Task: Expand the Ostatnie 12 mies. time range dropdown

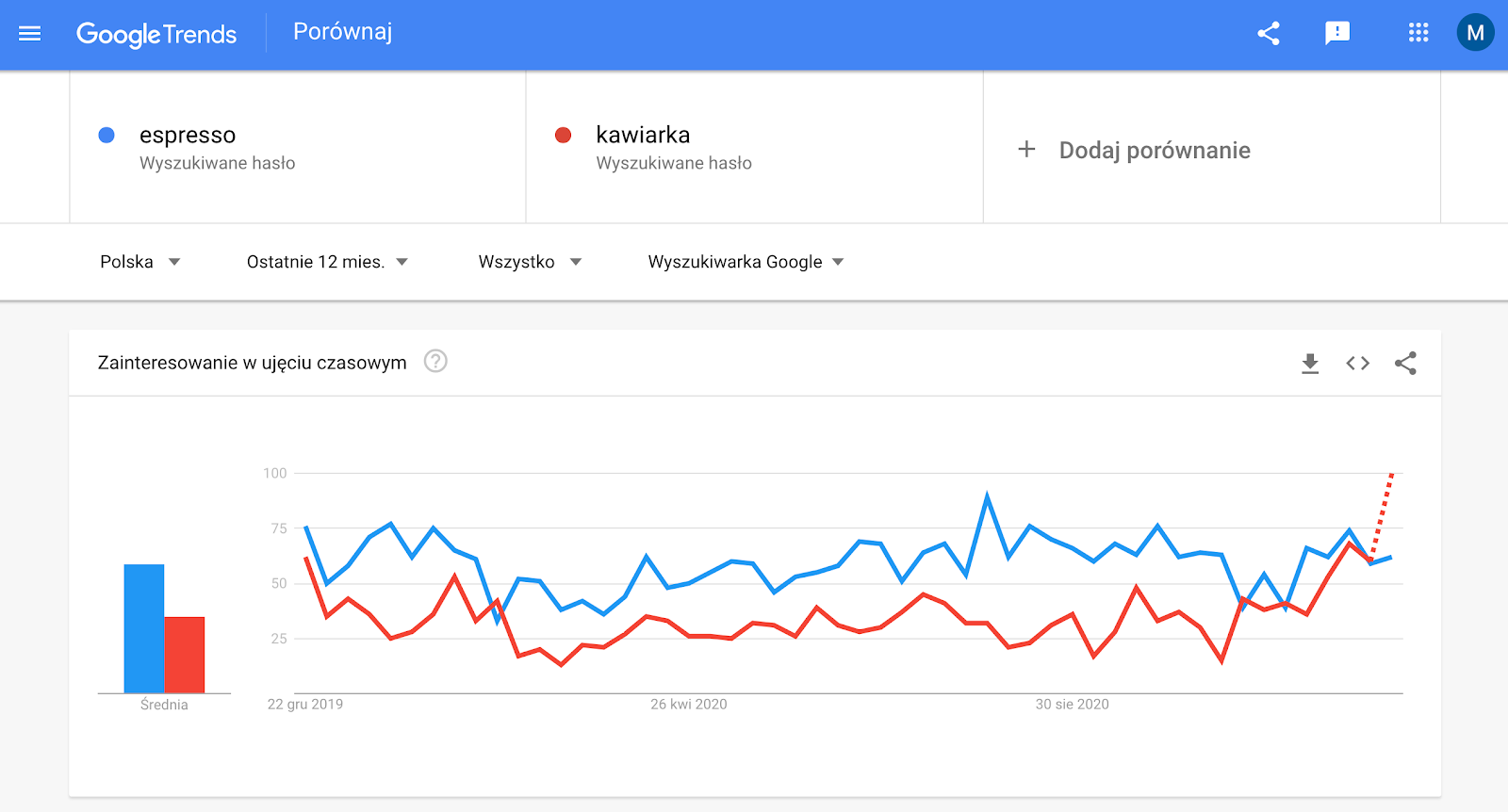Action: click(x=326, y=262)
